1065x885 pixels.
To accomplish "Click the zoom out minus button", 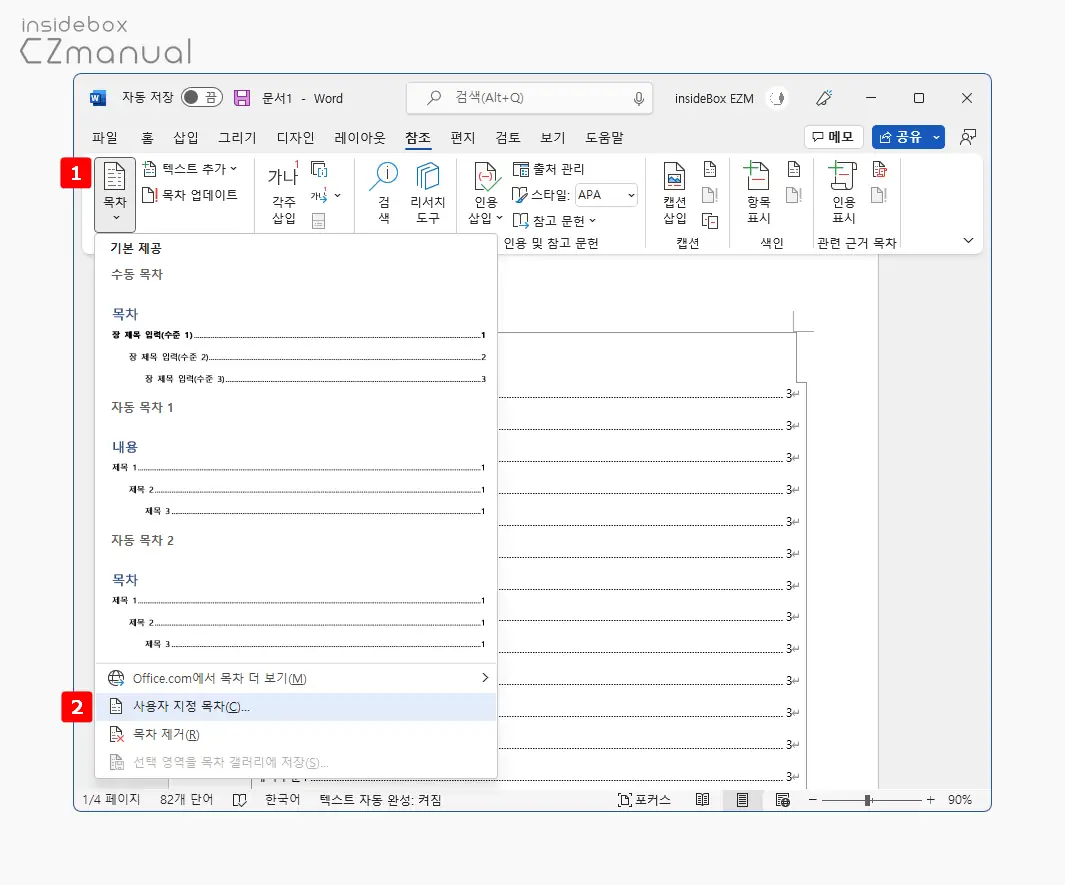I will [x=812, y=800].
